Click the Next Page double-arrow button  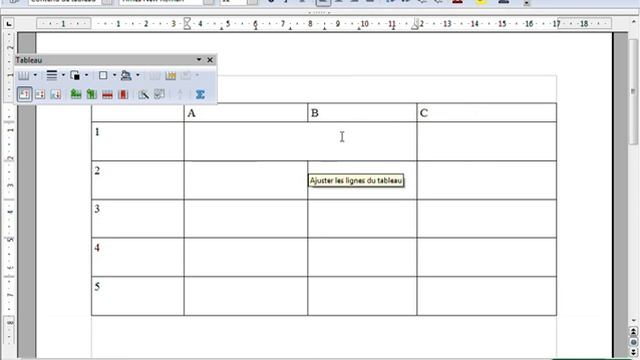click(633, 351)
